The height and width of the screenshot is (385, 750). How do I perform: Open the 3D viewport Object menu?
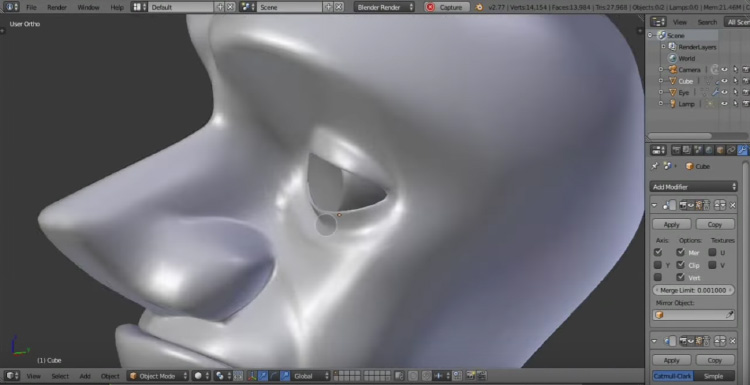[110, 376]
